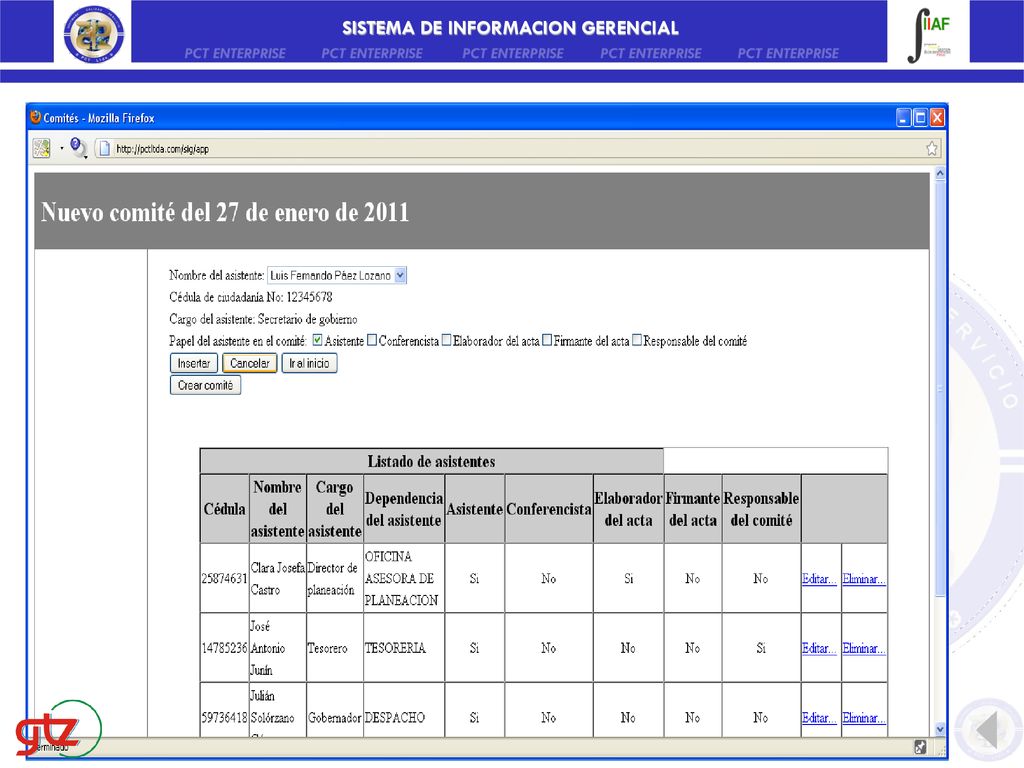Click the Insertar button
This screenshot has height=768, width=1024.
(x=193, y=363)
